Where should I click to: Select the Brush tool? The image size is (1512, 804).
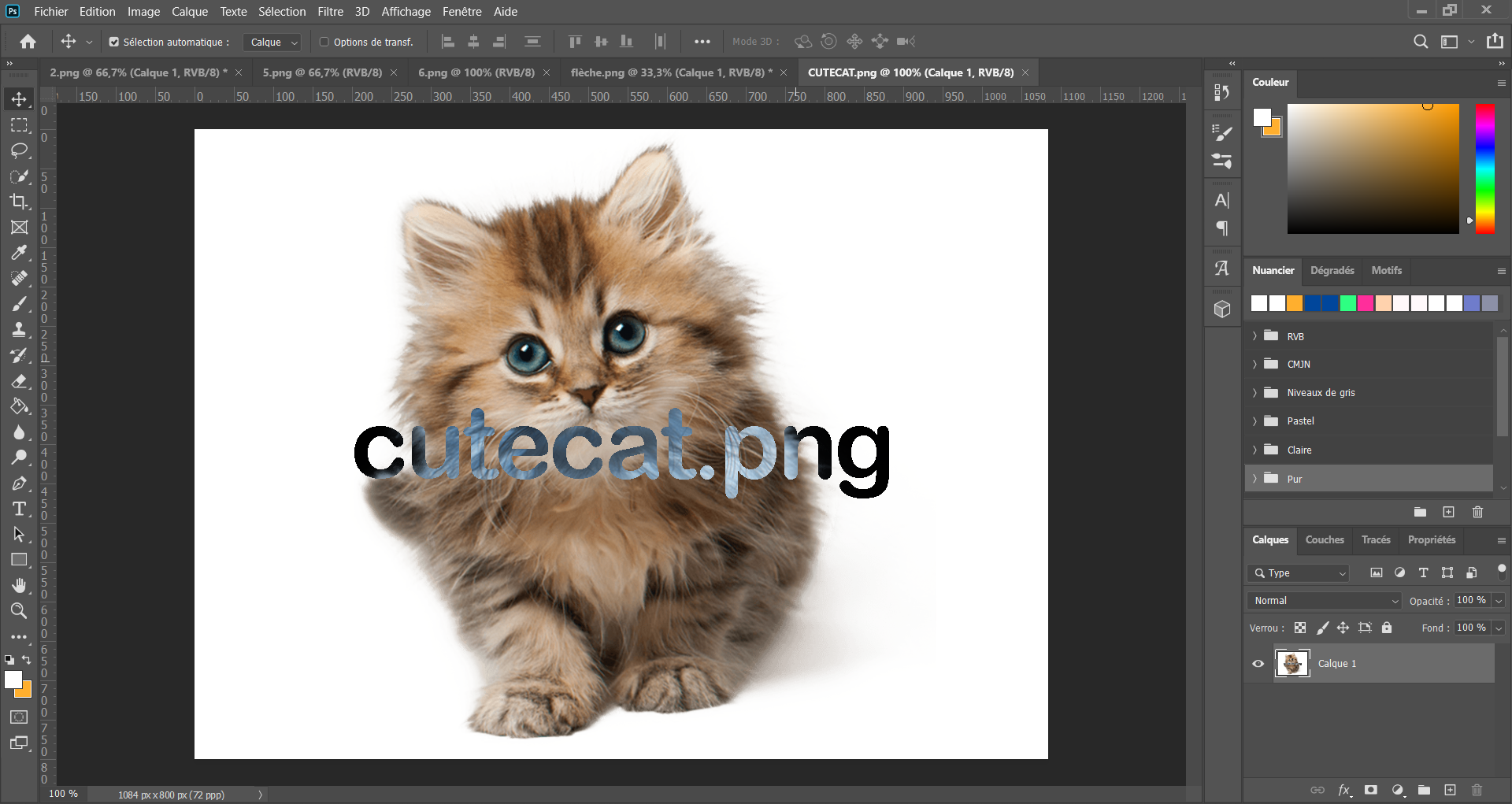tap(19, 304)
